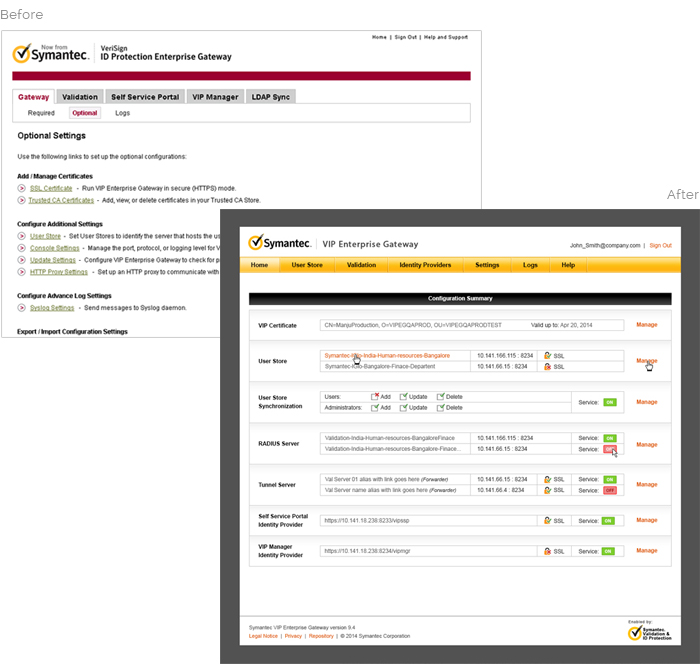Manage the Tunnel Server row

646,484
